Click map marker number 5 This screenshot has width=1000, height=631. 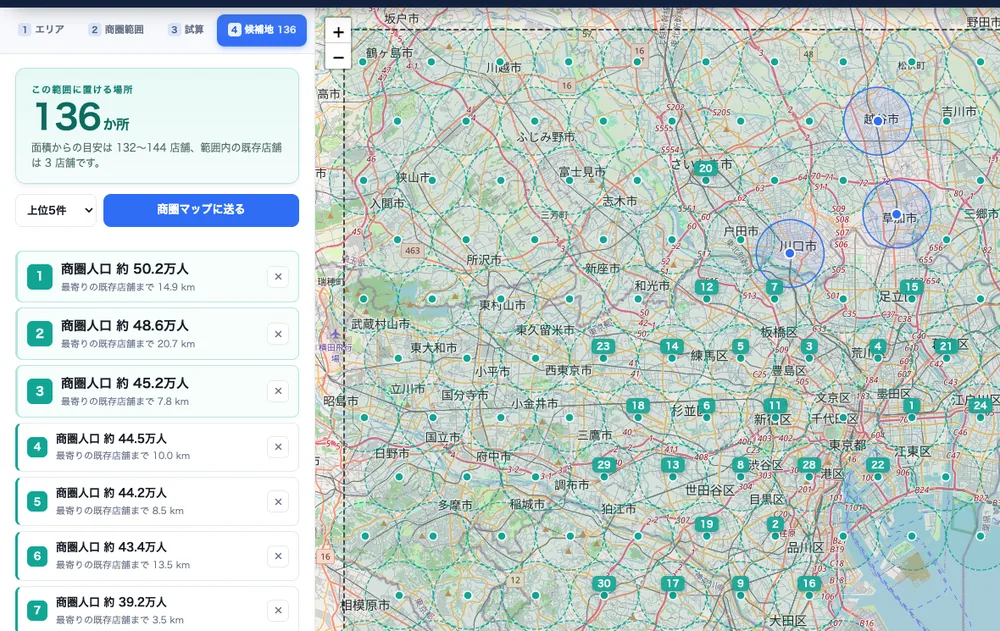(740, 346)
